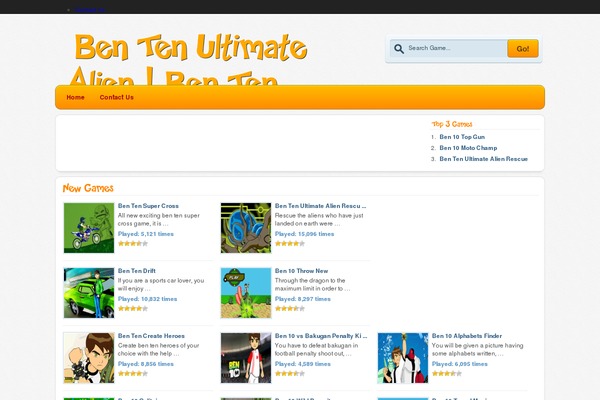Open Ben 10 Alphabets Finder thumbnail
Viewport: 600px width, 400px height.
click(x=403, y=358)
